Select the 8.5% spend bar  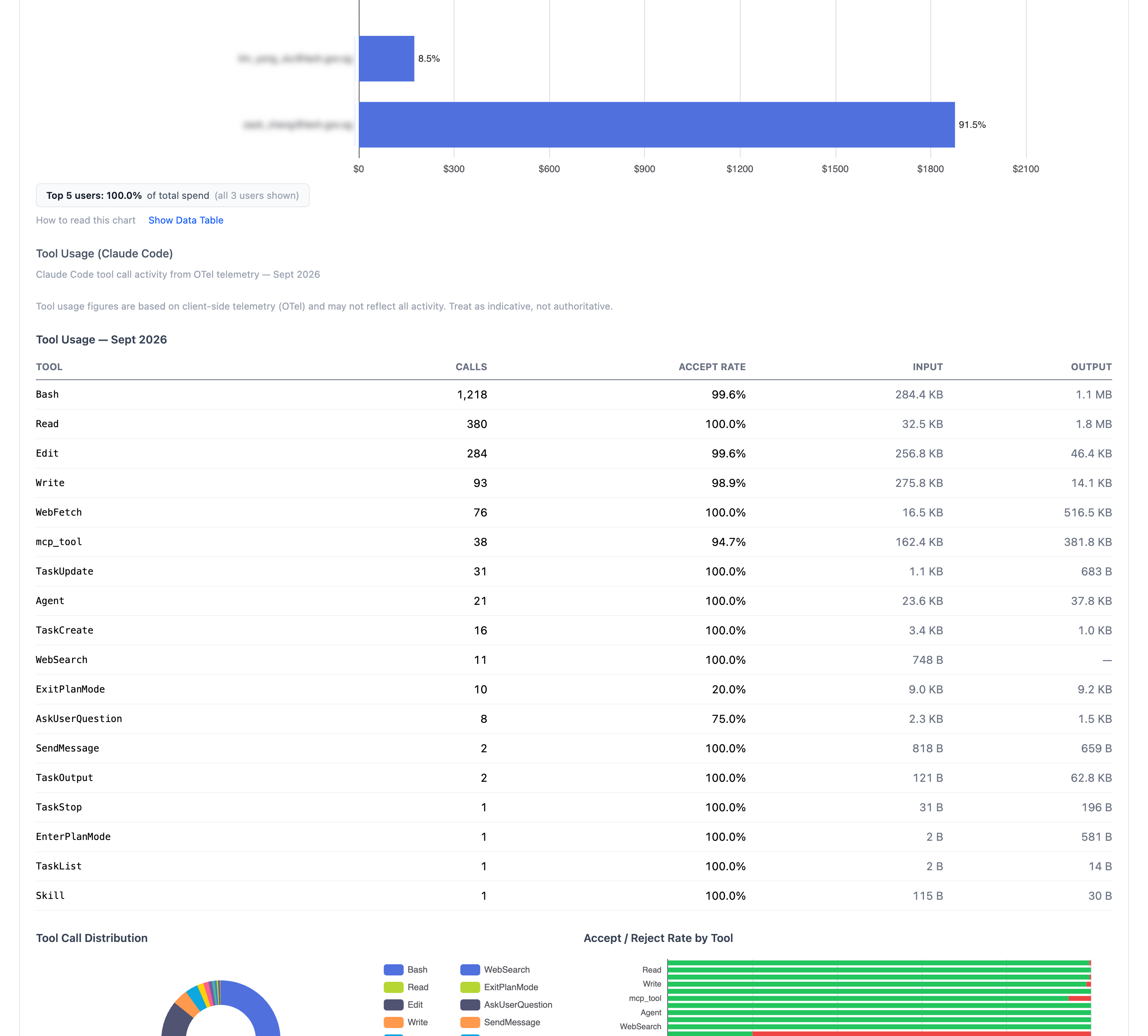[x=387, y=59]
